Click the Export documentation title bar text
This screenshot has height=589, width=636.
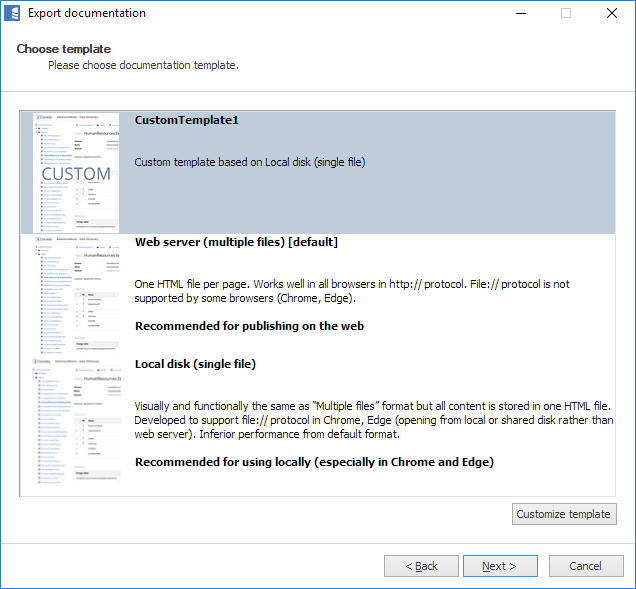pos(86,14)
